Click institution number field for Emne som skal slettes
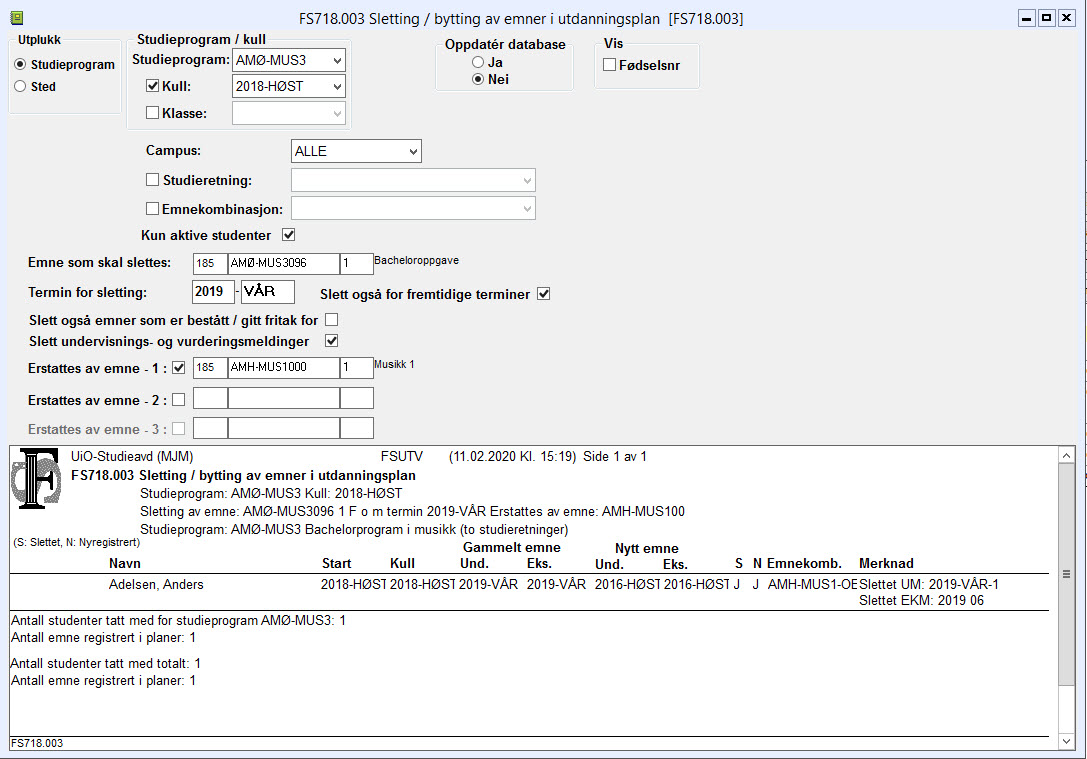The width and height of the screenshot is (1087, 759). tap(210, 263)
